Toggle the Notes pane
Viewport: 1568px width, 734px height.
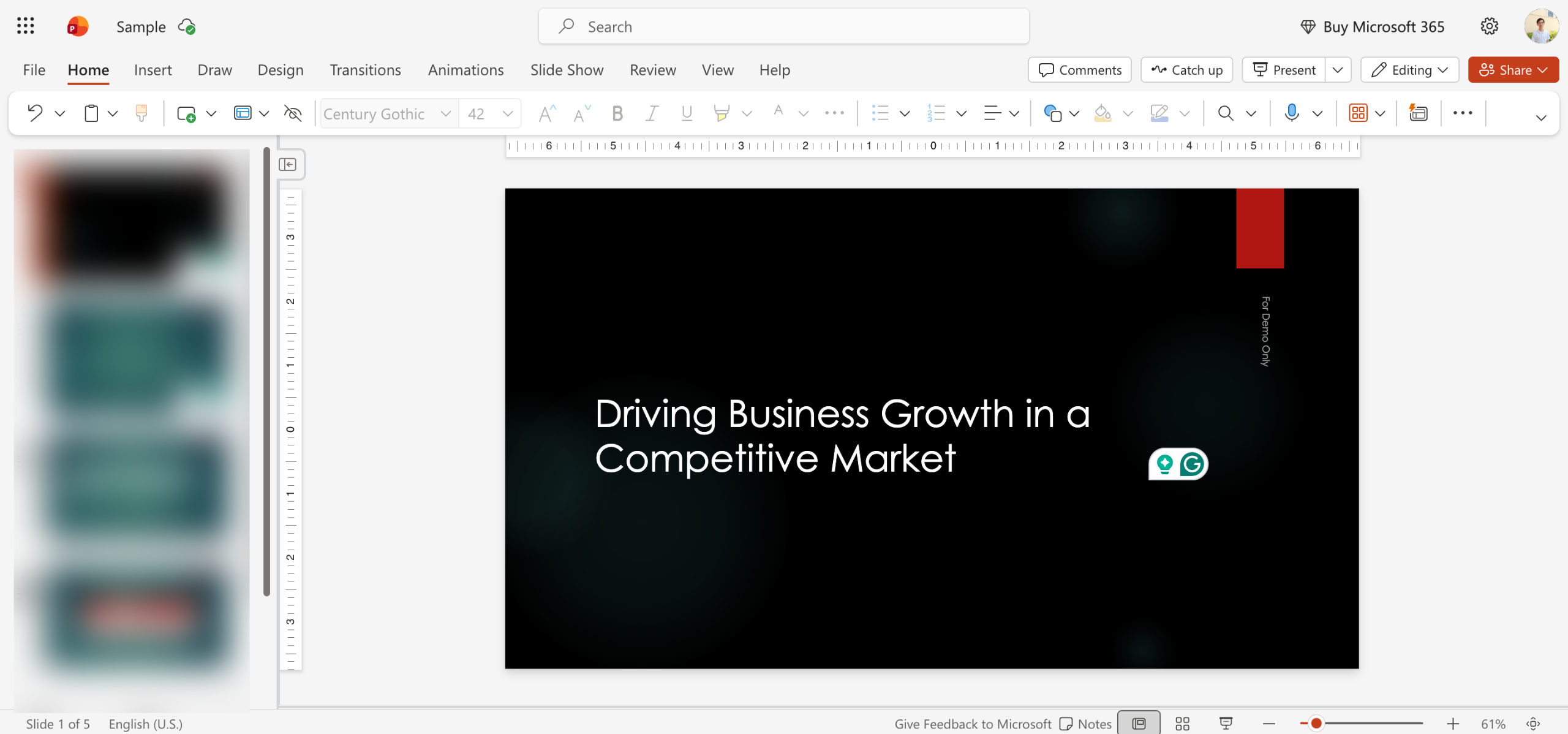pos(1085,724)
